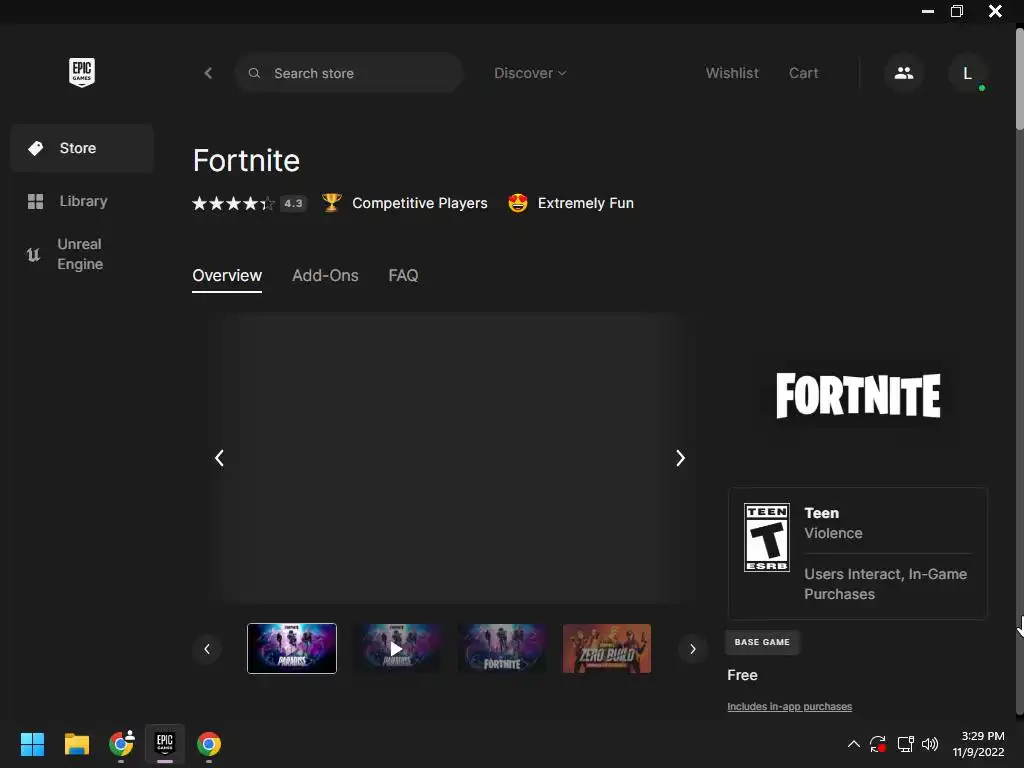The height and width of the screenshot is (768, 1024).
Task: Play the second video thumbnail
Action: [396, 648]
